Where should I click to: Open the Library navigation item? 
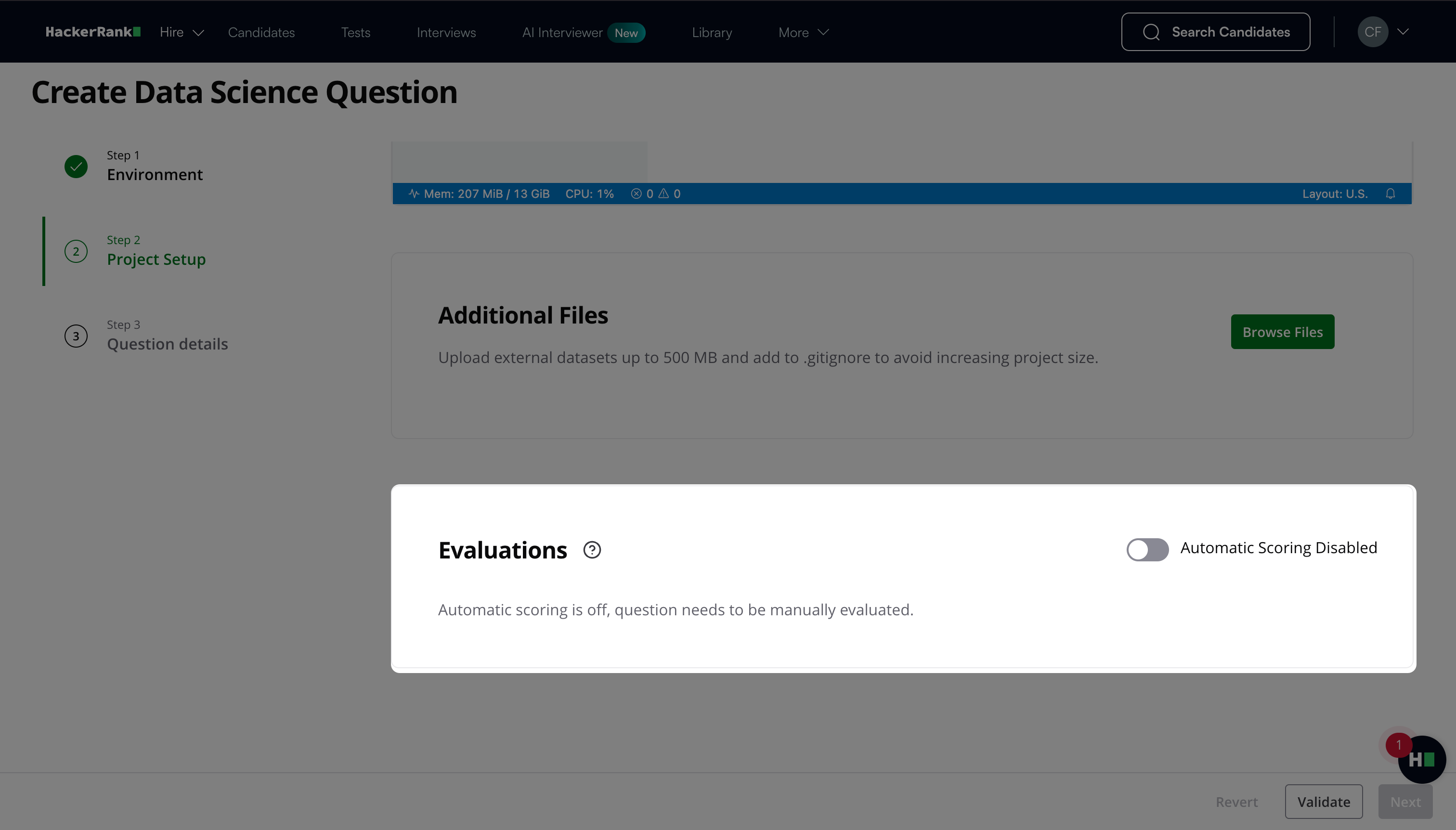click(x=712, y=32)
